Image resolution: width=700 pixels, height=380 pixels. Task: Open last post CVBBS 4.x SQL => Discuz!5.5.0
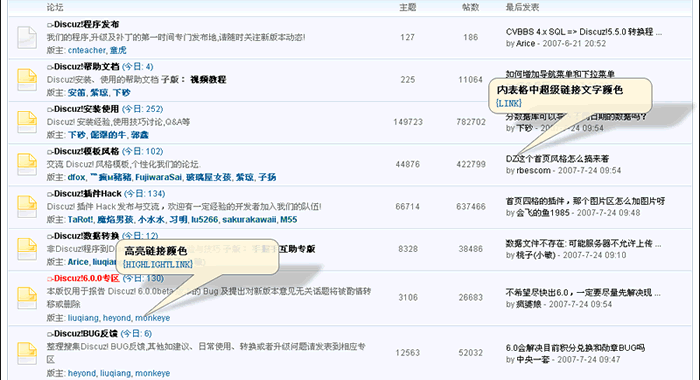pos(583,32)
